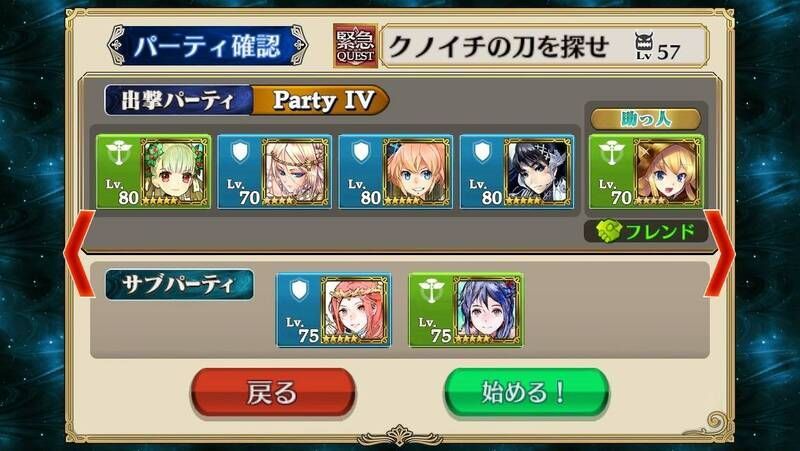Tap the blonde Lv. 70 helper character
Screen dimensions: 800x451
tap(646, 171)
